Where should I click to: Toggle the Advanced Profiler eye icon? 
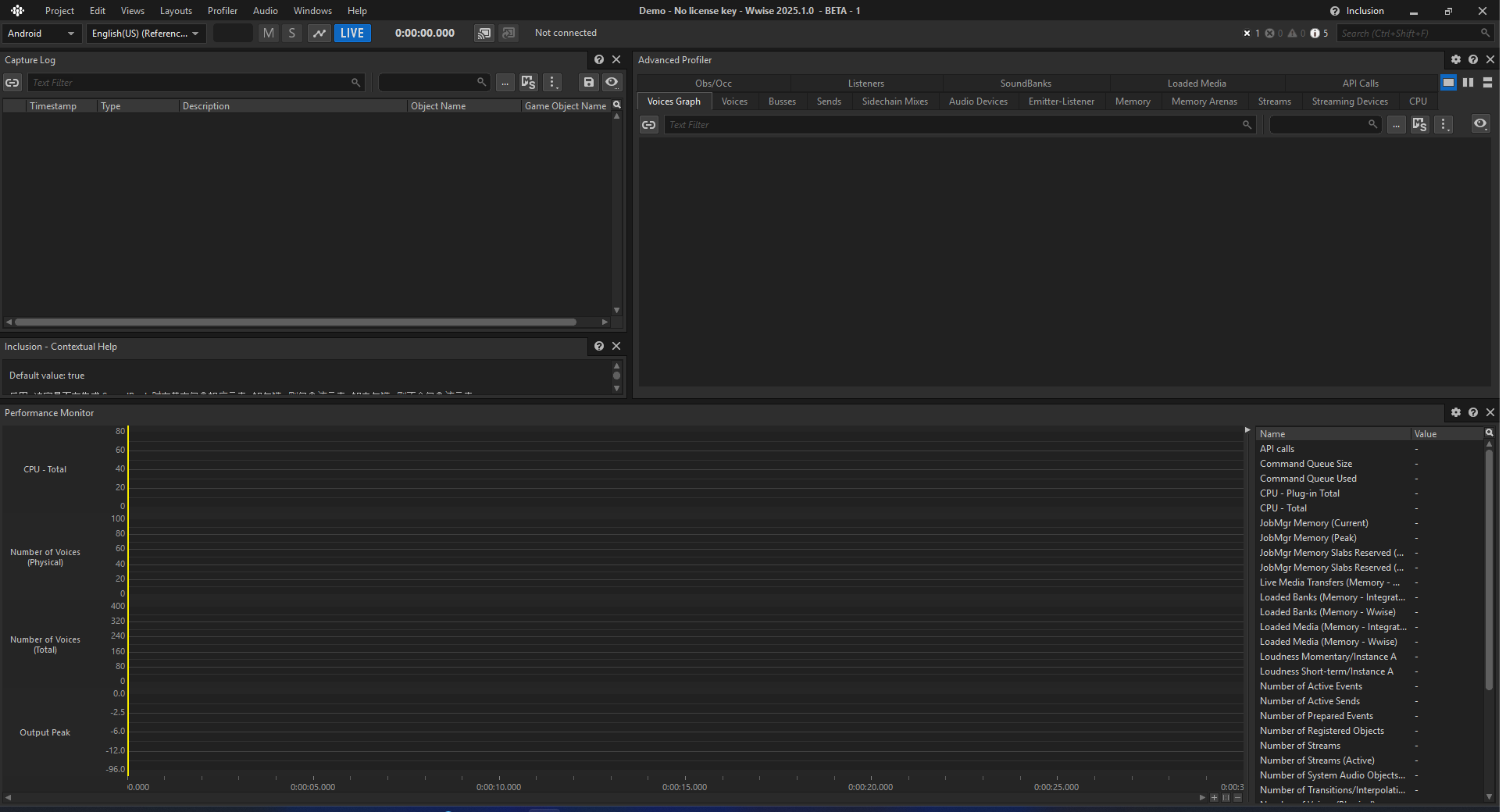(1480, 124)
